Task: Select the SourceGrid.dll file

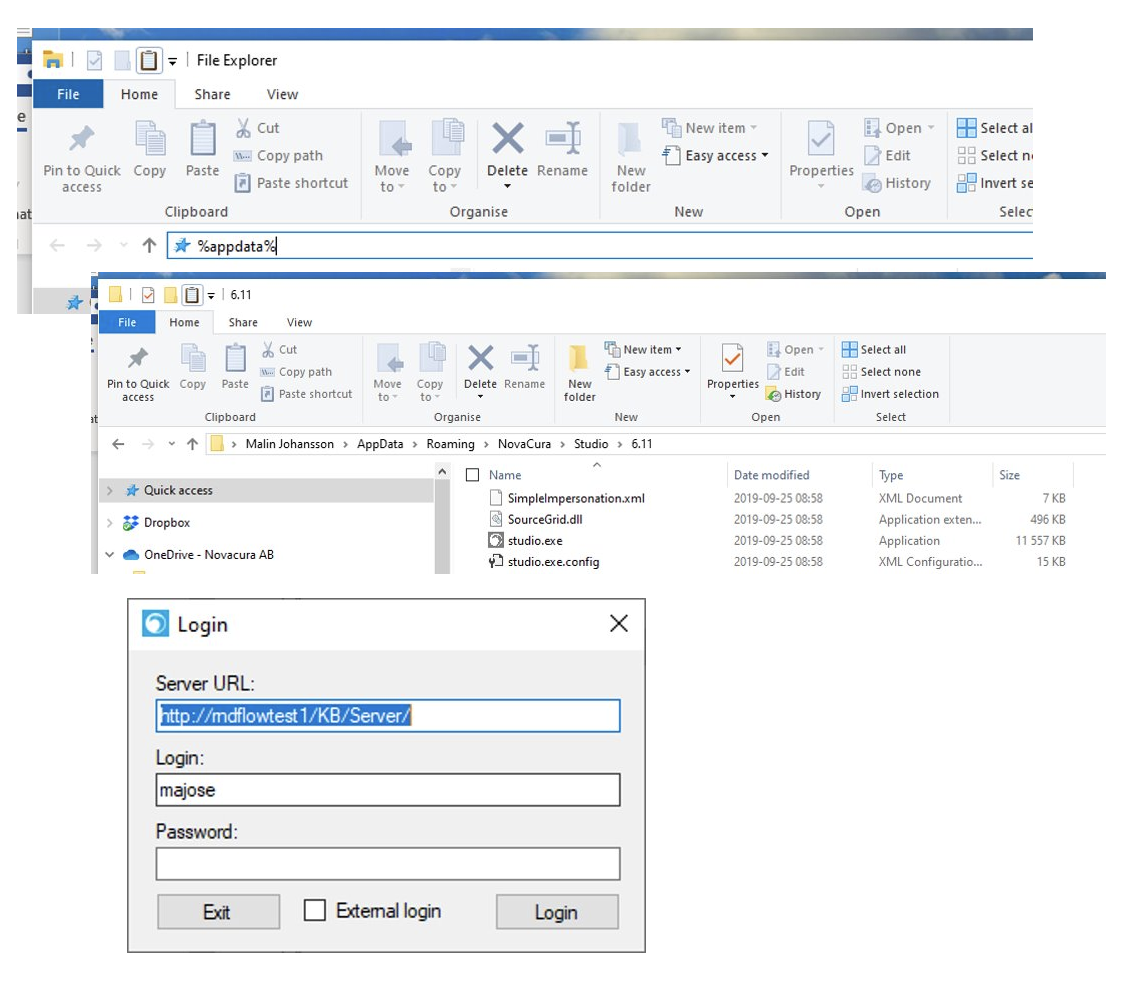Action: (x=545, y=519)
